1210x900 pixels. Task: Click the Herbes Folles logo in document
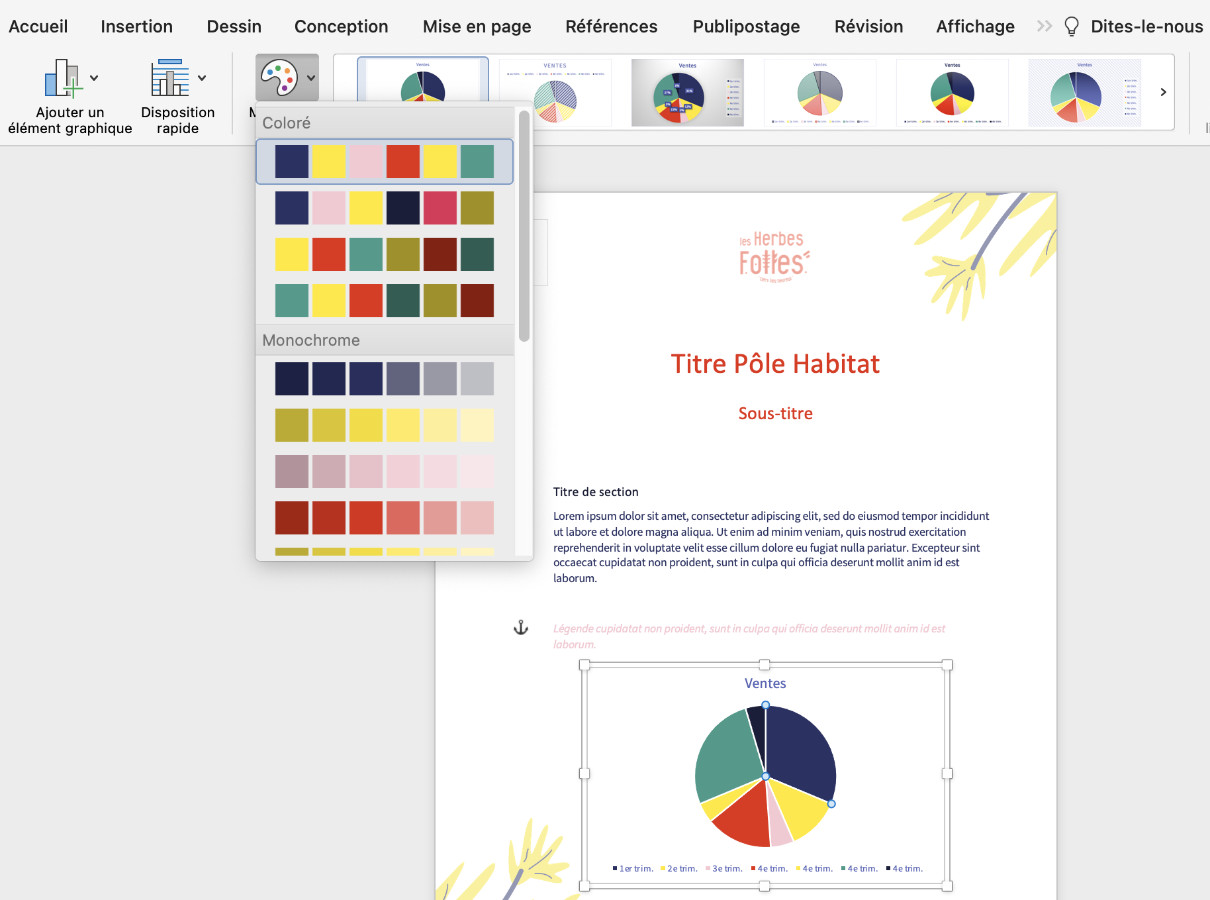773,257
